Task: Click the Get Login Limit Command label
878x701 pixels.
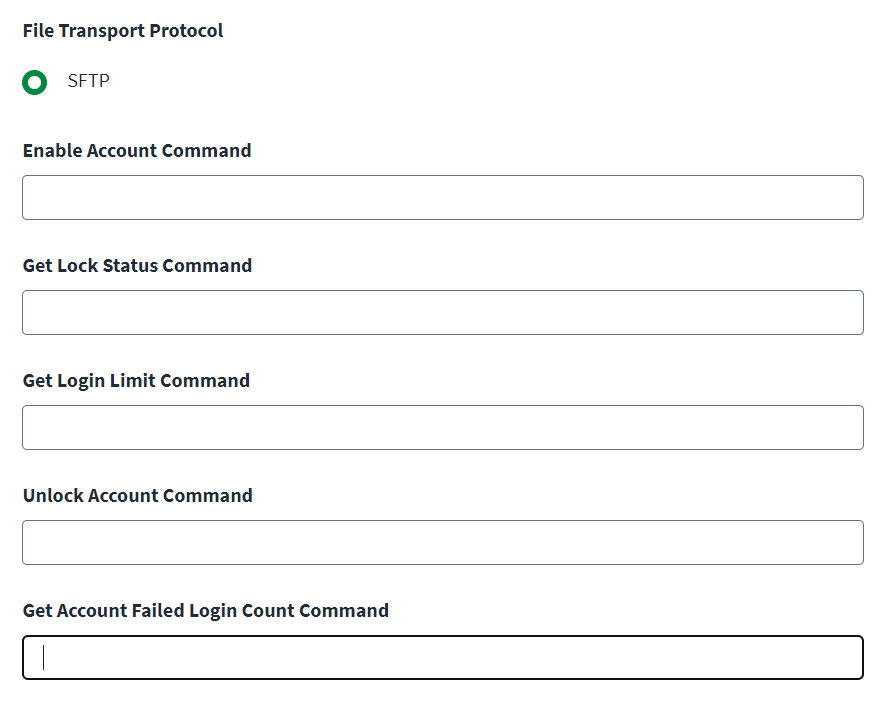Action: coord(136,381)
